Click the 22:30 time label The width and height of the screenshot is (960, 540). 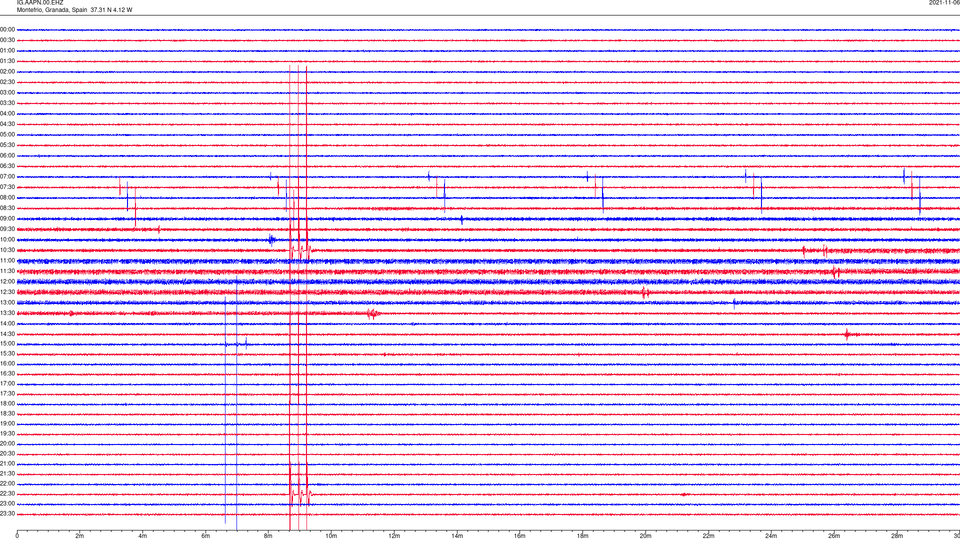[x=7, y=494]
